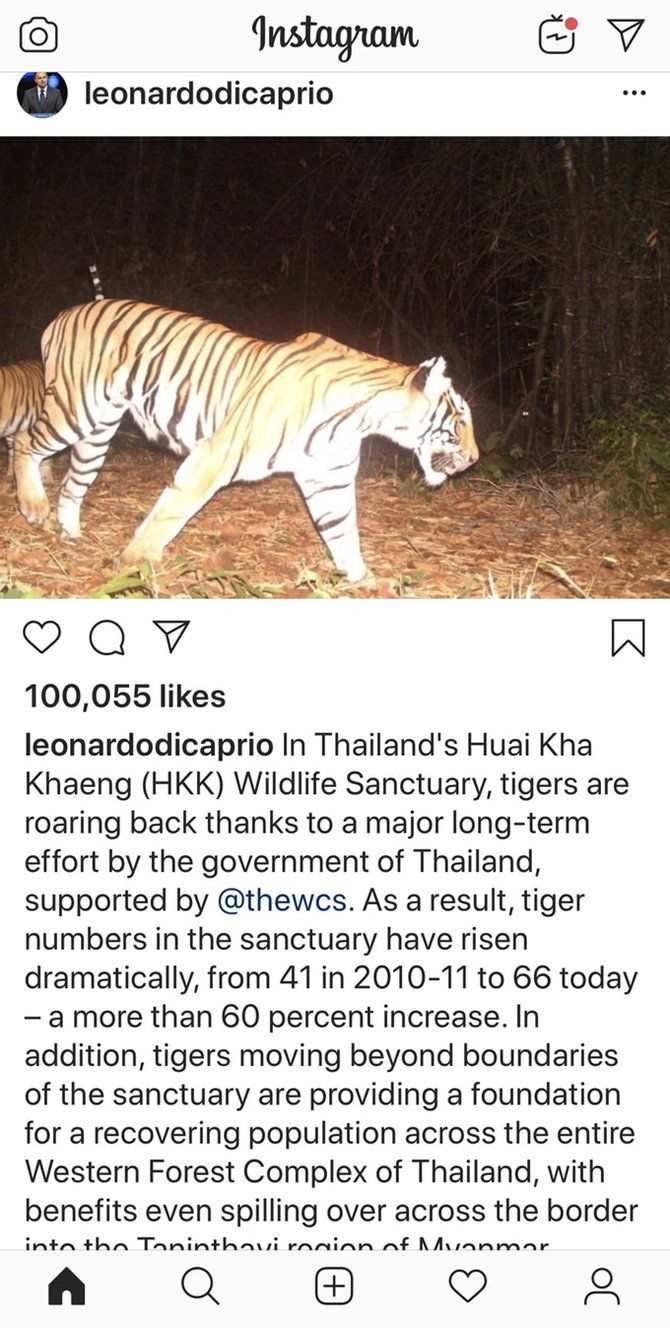This screenshot has width=670, height=1328.
Task: Share the post via paper plane
Action: pyautogui.click(x=170, y=637)
